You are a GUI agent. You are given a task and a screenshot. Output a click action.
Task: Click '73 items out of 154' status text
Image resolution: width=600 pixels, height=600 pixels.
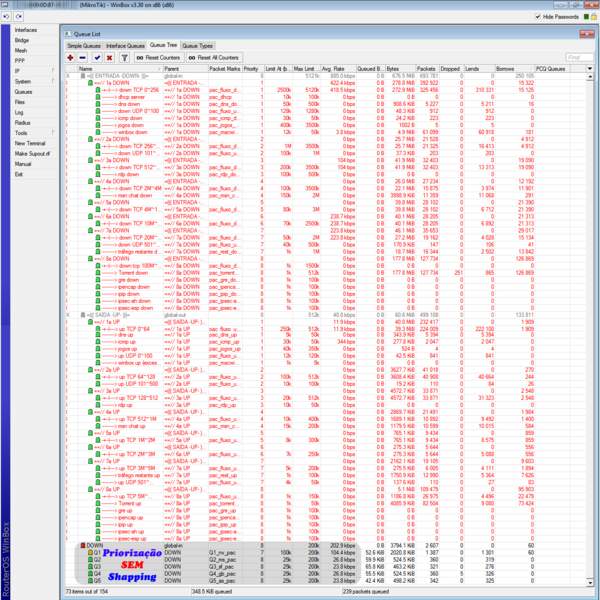click(87, 592)
